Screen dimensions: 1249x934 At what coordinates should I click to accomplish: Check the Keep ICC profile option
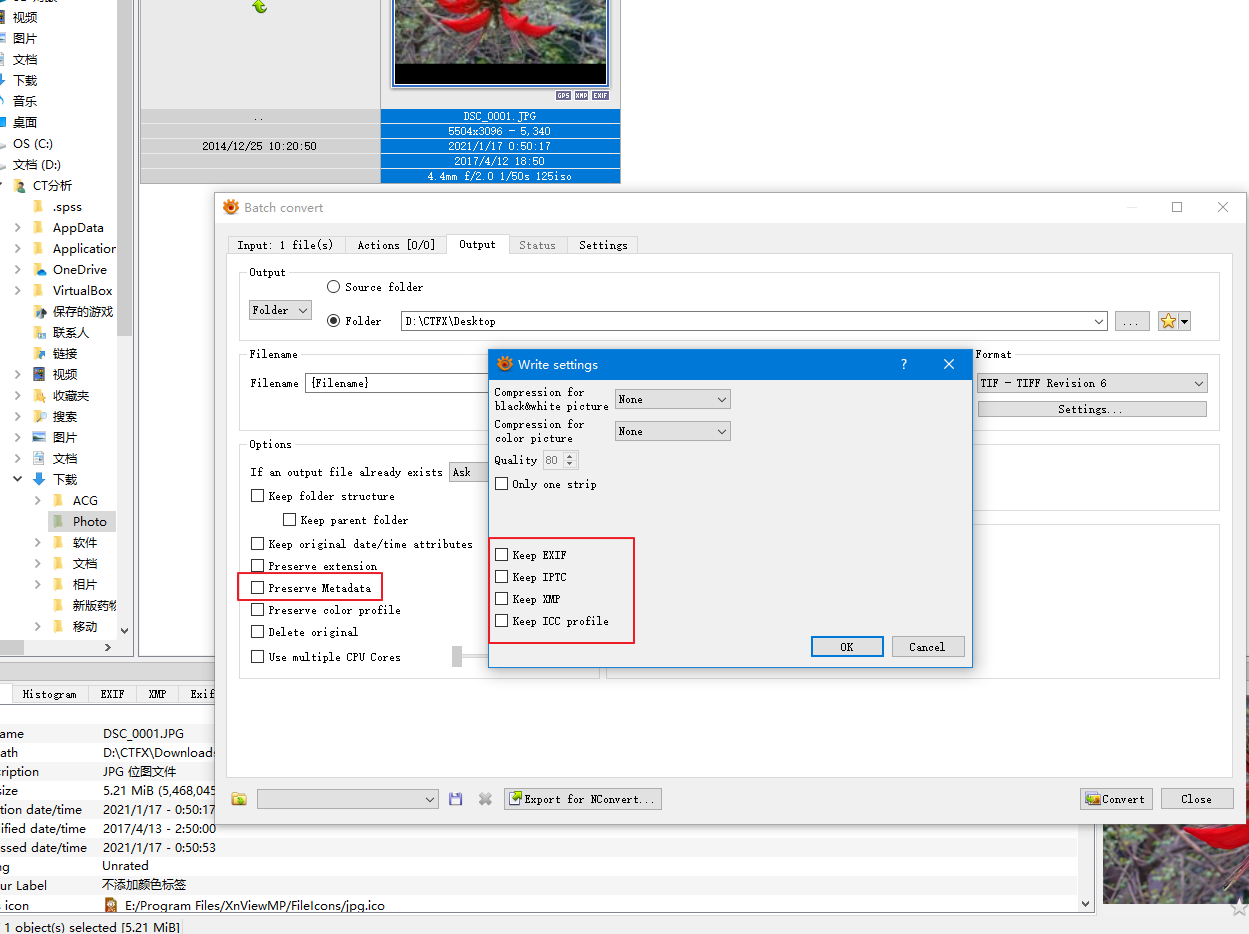click(x=502, y=621)
